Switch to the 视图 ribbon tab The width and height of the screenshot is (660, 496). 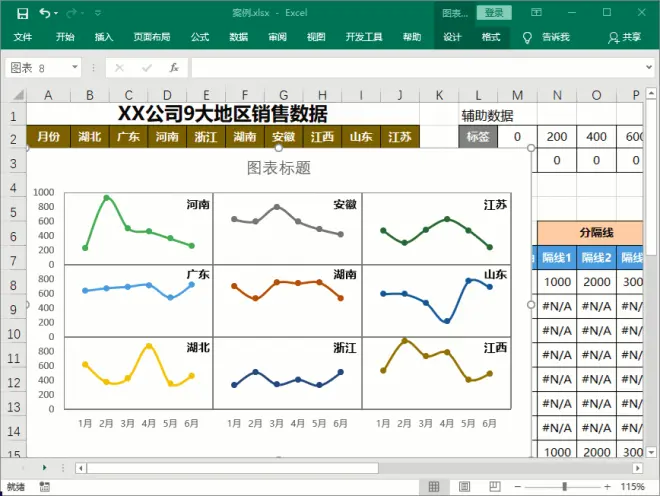(316, 37)
